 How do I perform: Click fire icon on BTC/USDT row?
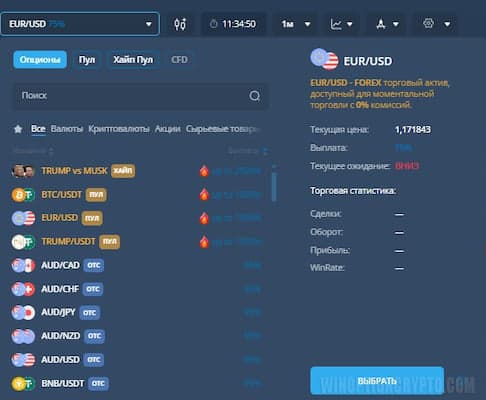pyautogui.click(x=204, y=195)
